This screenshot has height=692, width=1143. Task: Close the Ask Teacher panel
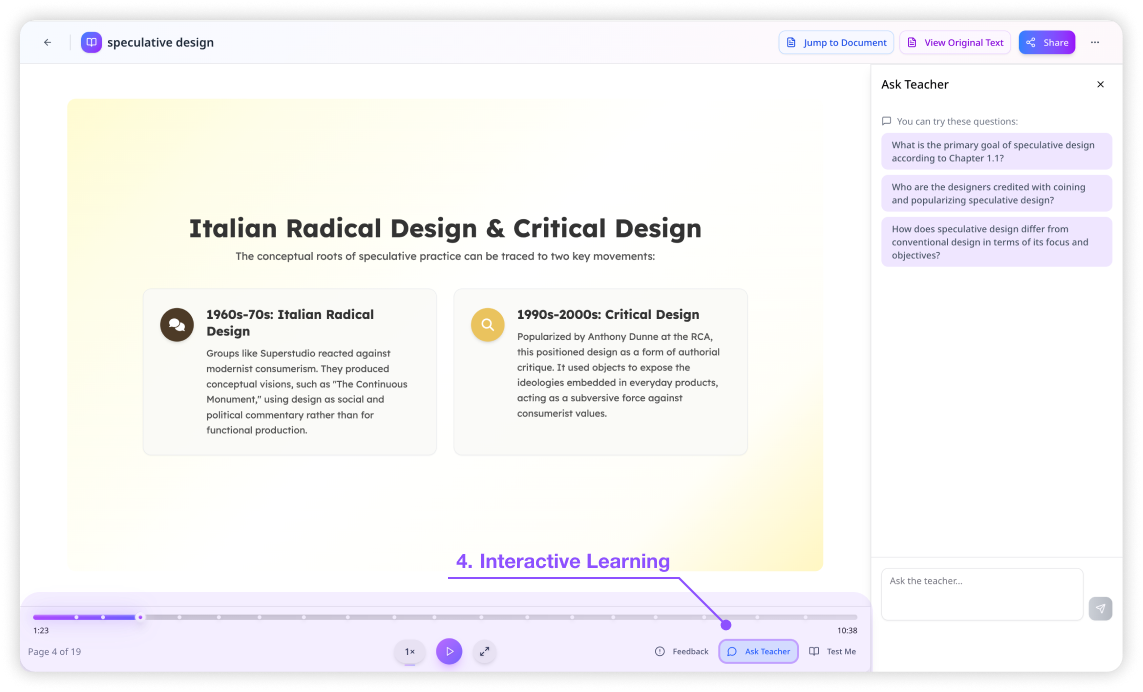[x=1100, y=85]
